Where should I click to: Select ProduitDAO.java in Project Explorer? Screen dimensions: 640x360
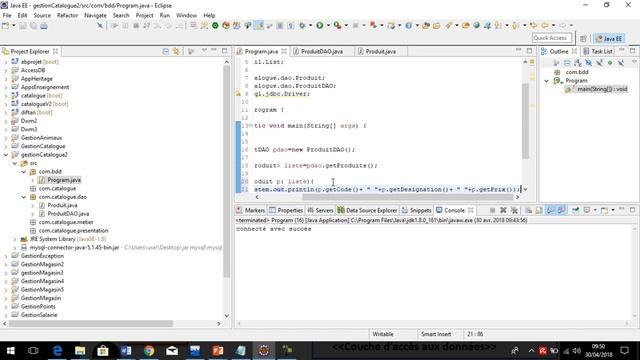tap(68, 214)
